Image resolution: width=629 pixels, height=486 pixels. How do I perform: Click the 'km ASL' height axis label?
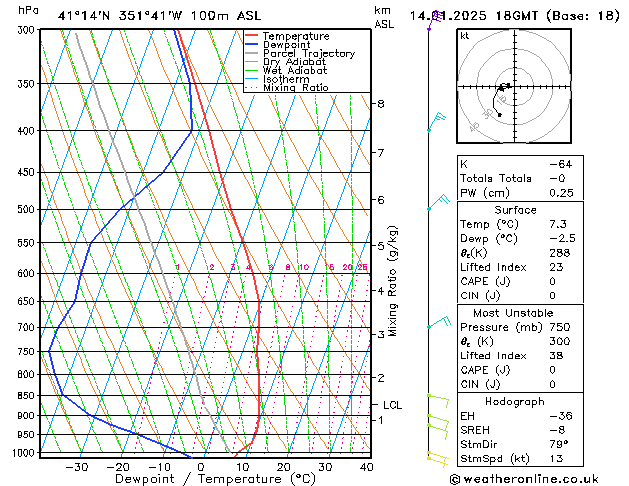(384, 17)
